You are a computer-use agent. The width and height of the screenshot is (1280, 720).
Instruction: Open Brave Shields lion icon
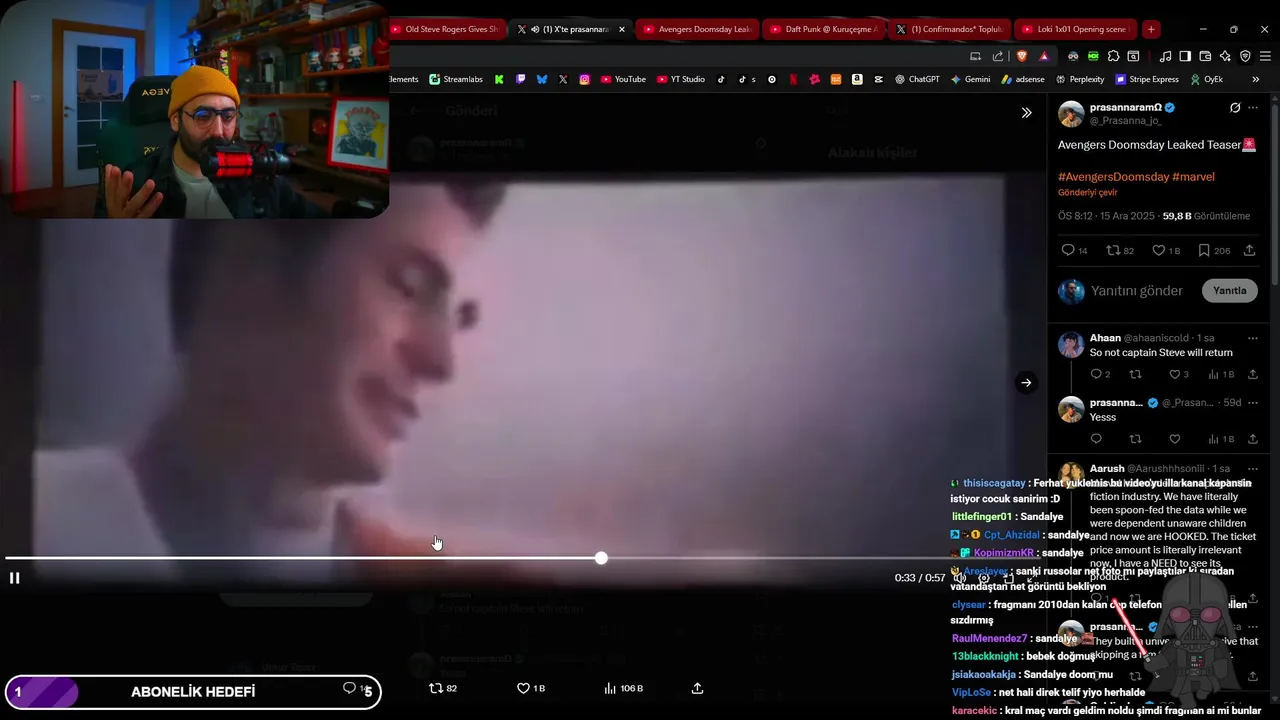(x=1022, y=56)
